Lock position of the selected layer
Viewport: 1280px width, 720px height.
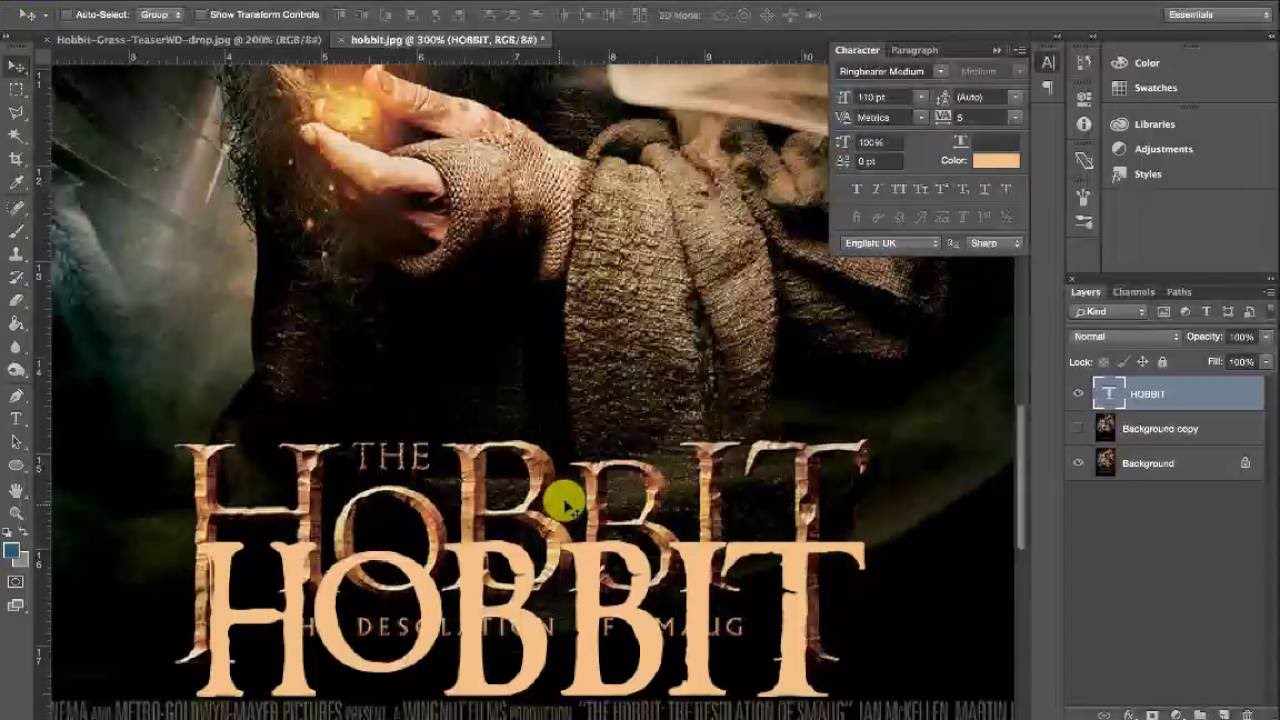click(x=1142, y=362)
